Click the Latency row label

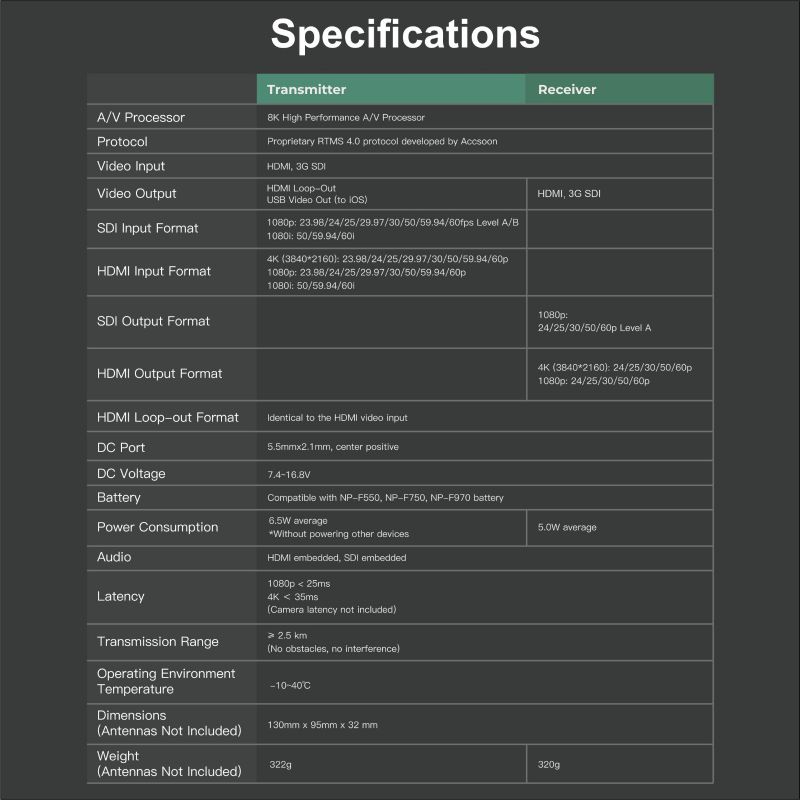pyautogui.click(x=121, y=596)
